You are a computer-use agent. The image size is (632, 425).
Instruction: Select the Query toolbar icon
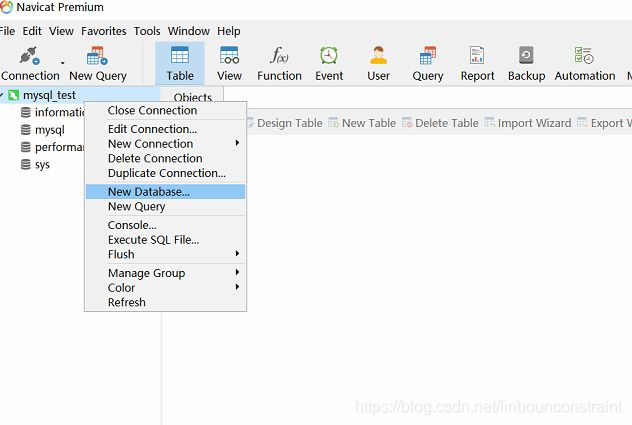coord(428,55)
